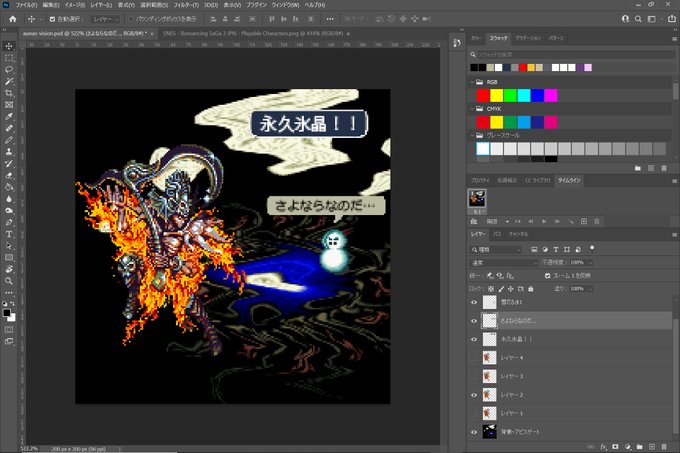Select the Magic Wand tool

(9, 81)
